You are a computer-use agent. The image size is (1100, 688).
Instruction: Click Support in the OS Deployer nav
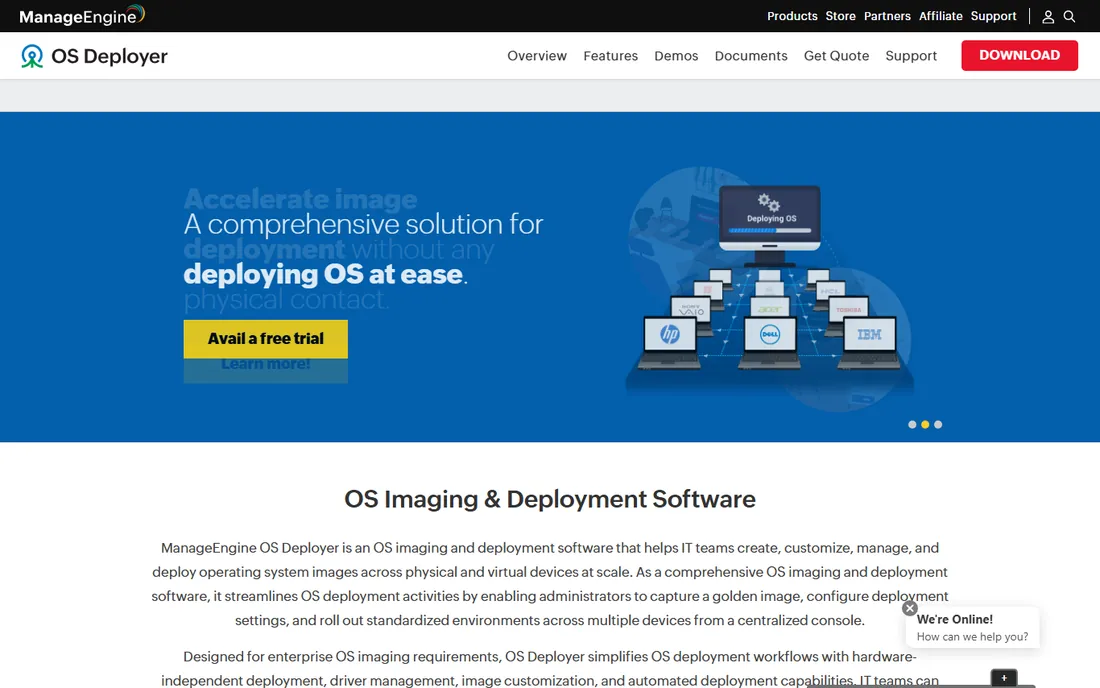pyautogui.click(x=911, y=55)
